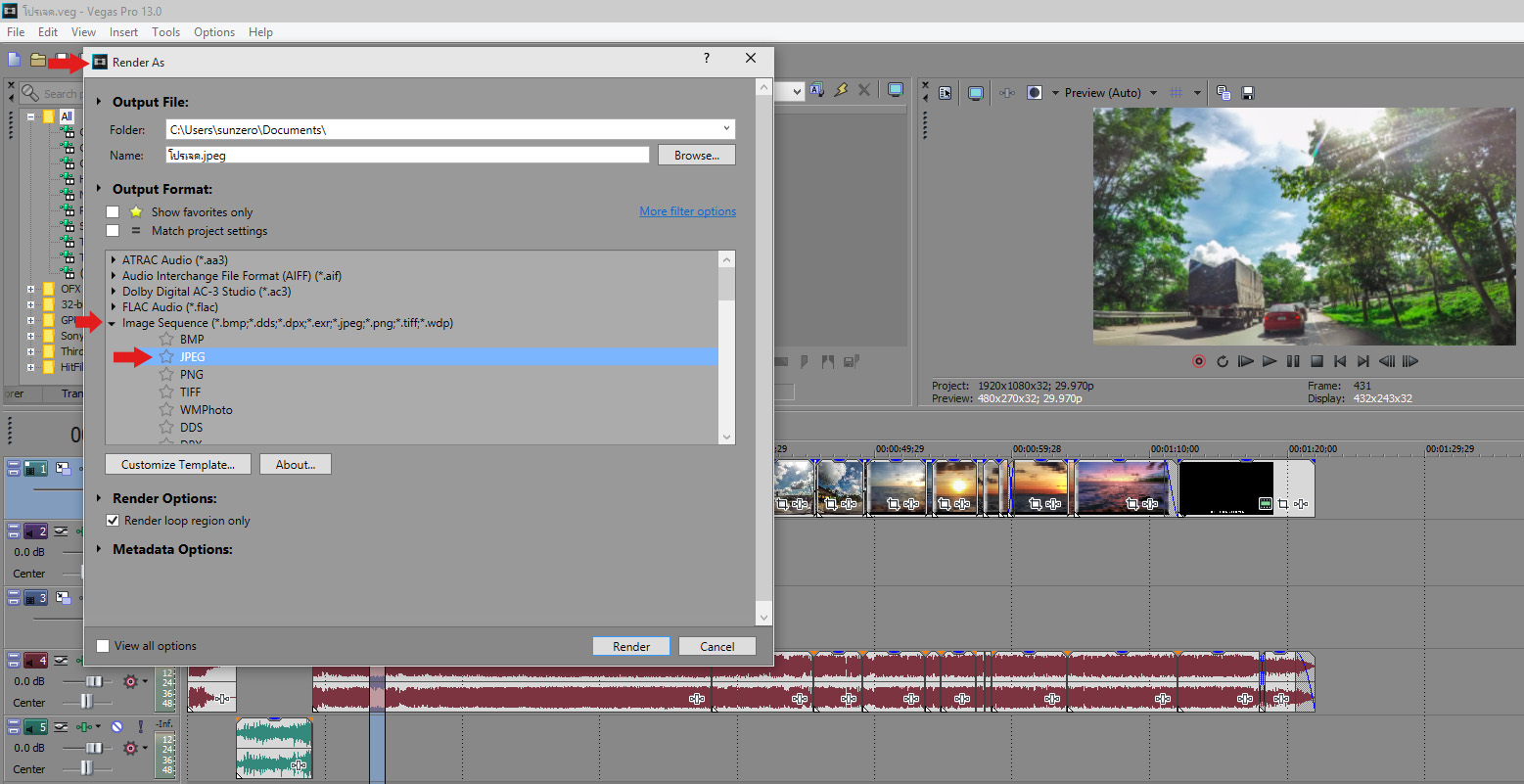Viewport: 1524px width, 784px height.
Task: Click Cancel in Render As dialog
Action: (x=717, y=646)
